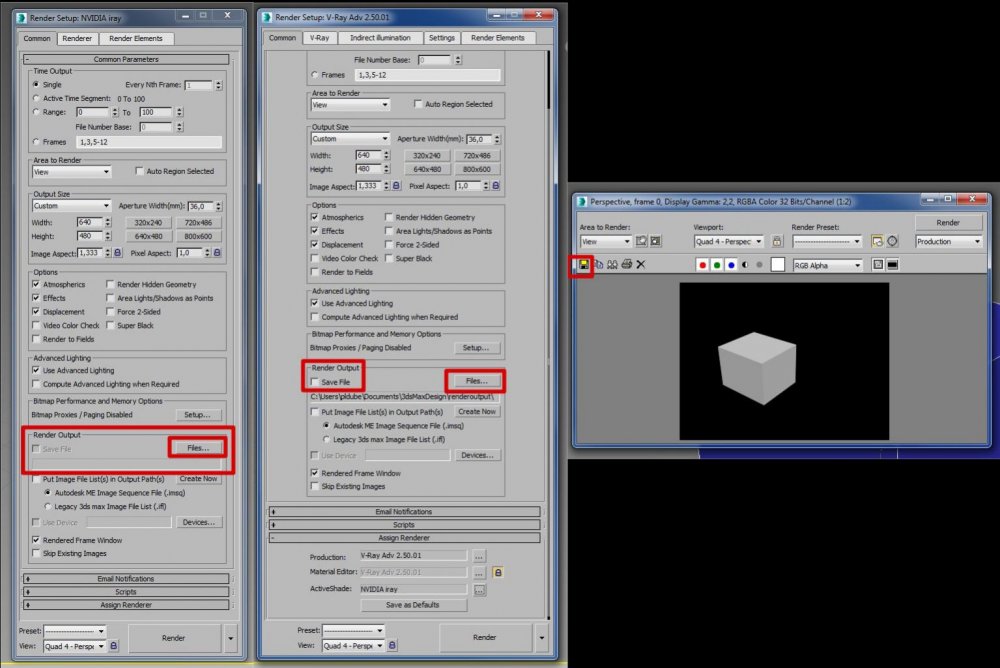Click the Save Image icon in rendered frame window
This screenshot has height=668, width=1000.
[x=584, y=264]
